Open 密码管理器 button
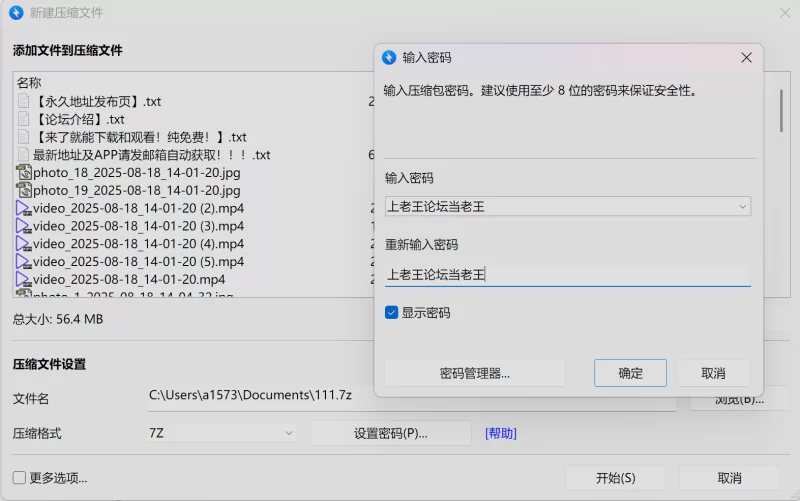This screenshot has height=501, width=800. pyautogui.click(x=474, y=373)
